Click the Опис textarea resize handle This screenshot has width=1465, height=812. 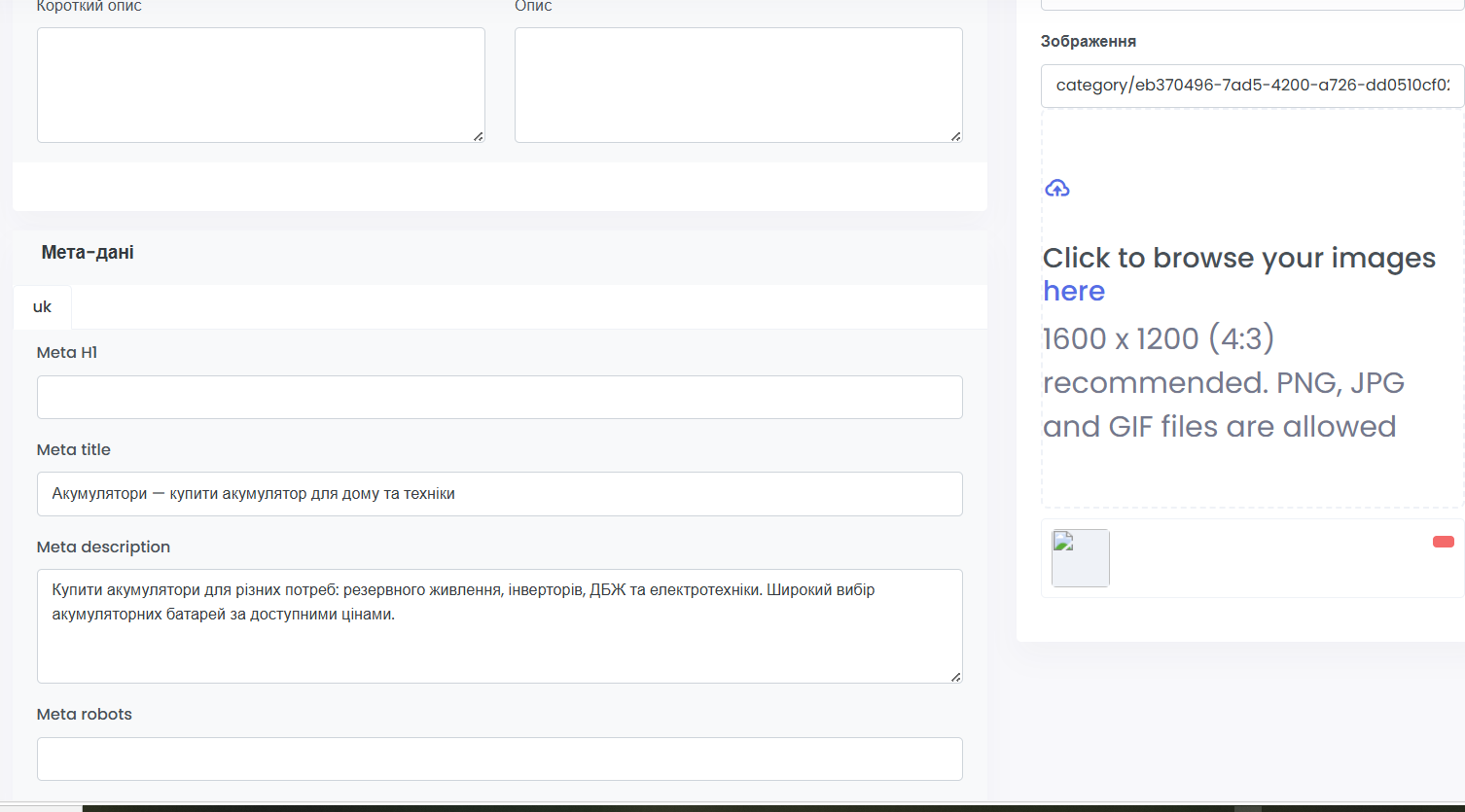(x=955, y=136)
